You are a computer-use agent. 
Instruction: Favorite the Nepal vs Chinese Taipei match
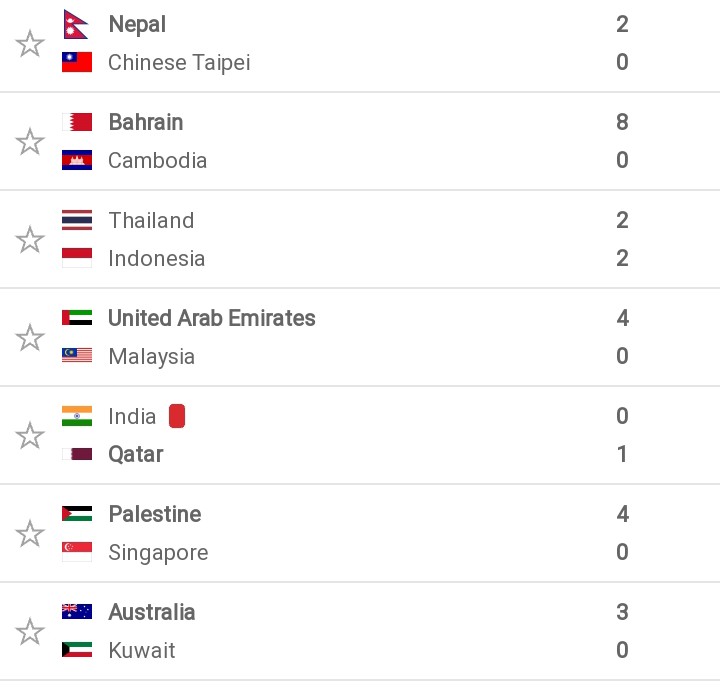pyautogui.click(x=30, y=44)
